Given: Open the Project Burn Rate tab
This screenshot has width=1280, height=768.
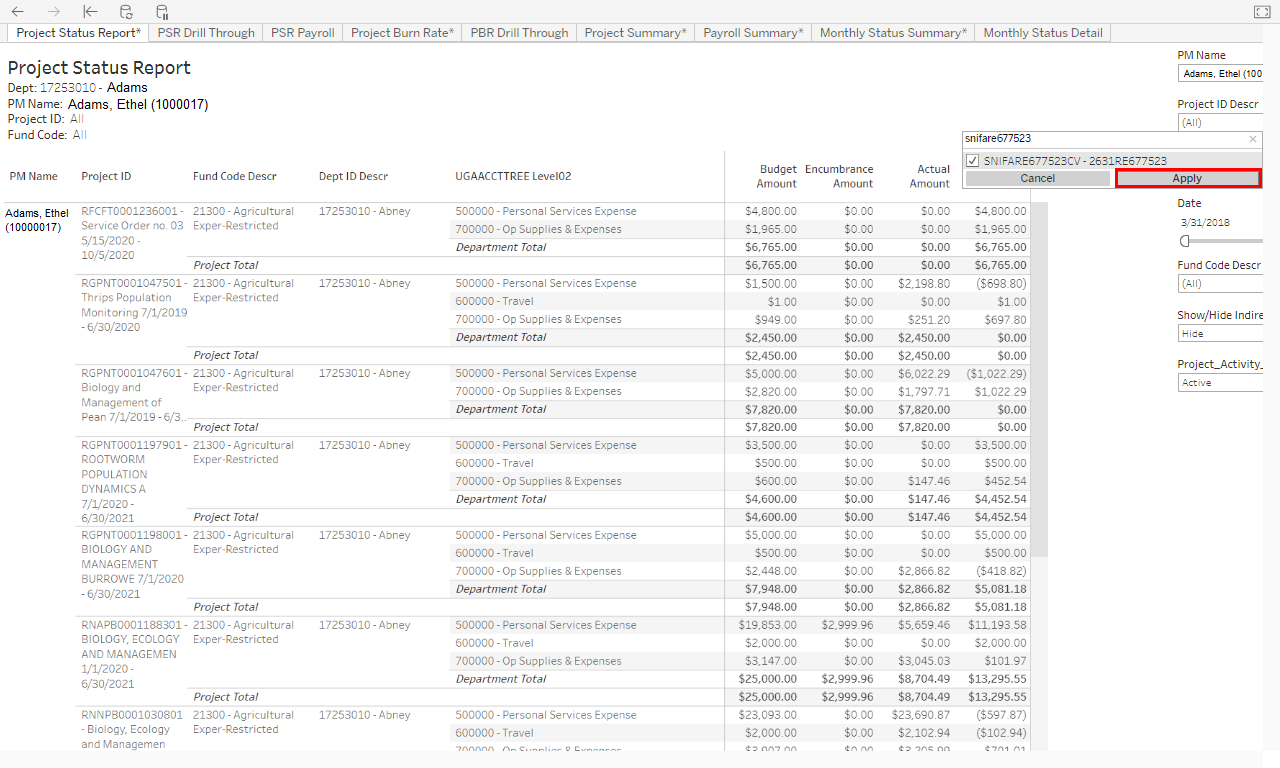Looking at the screenshot, I should click(x=402, y=32).
